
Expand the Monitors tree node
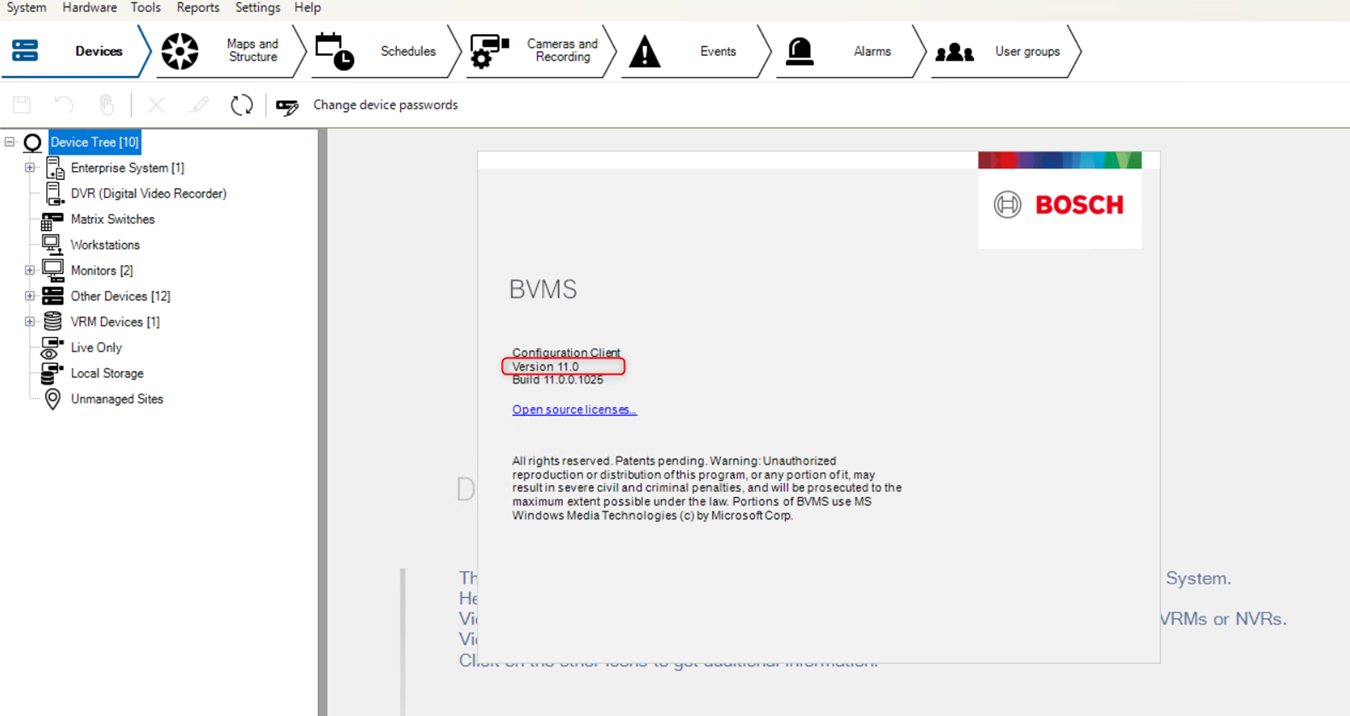[30, 271]
